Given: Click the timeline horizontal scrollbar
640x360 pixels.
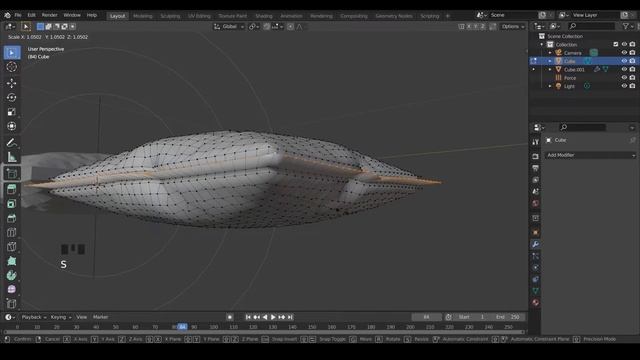Looking at the screenshot, I should tap(263, 332).
